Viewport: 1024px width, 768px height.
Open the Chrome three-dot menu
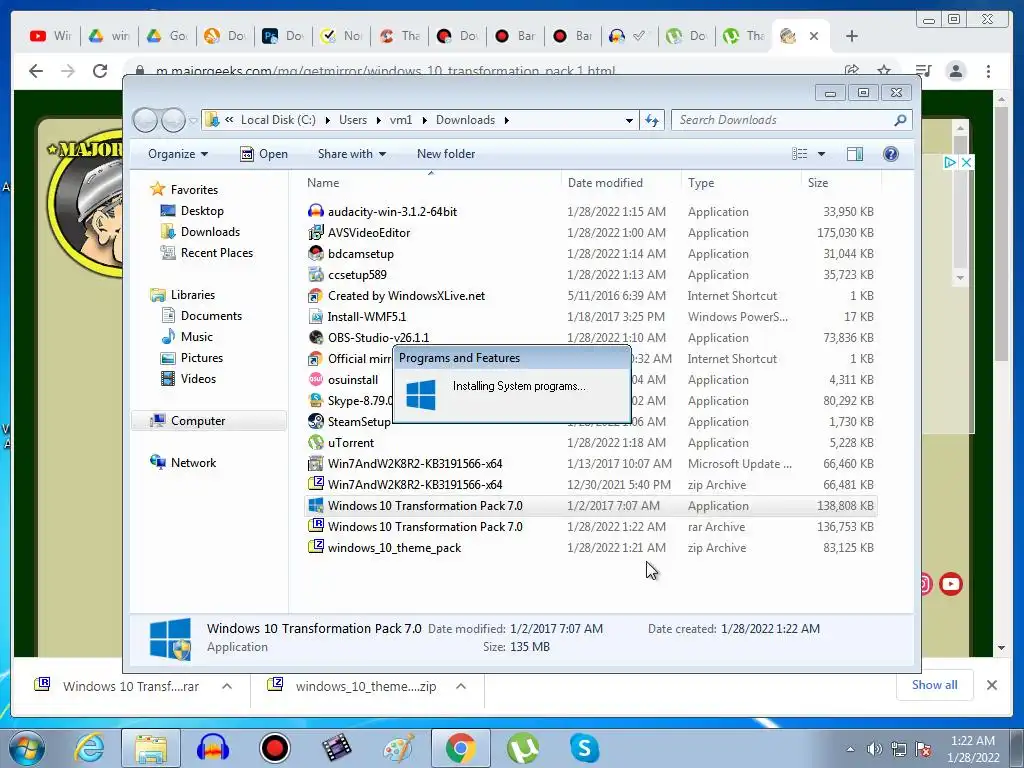click(988, 71)
